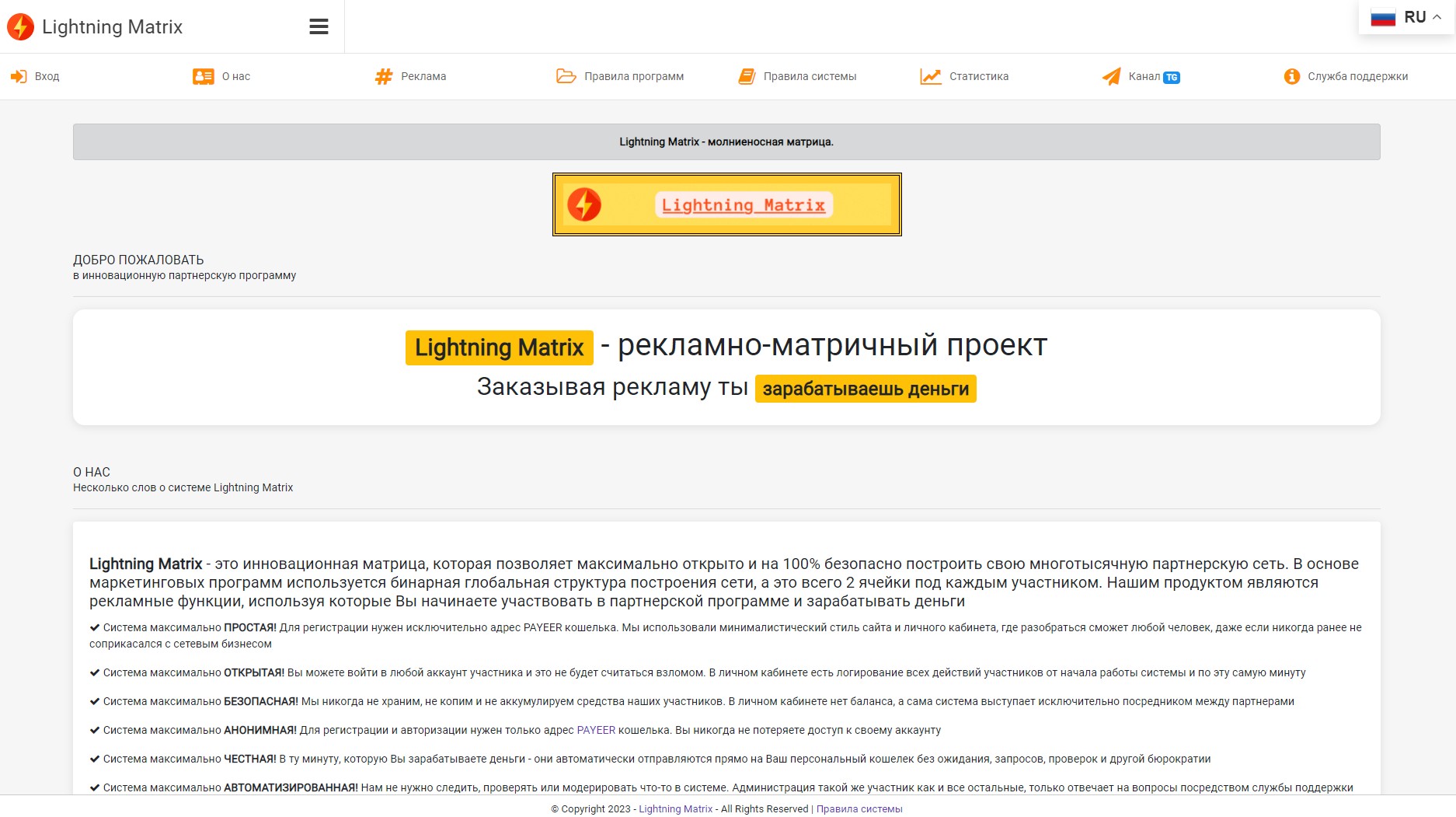Click the checkmark before the БЕЗОПАСНАЯ item

[x=95, y=701]
